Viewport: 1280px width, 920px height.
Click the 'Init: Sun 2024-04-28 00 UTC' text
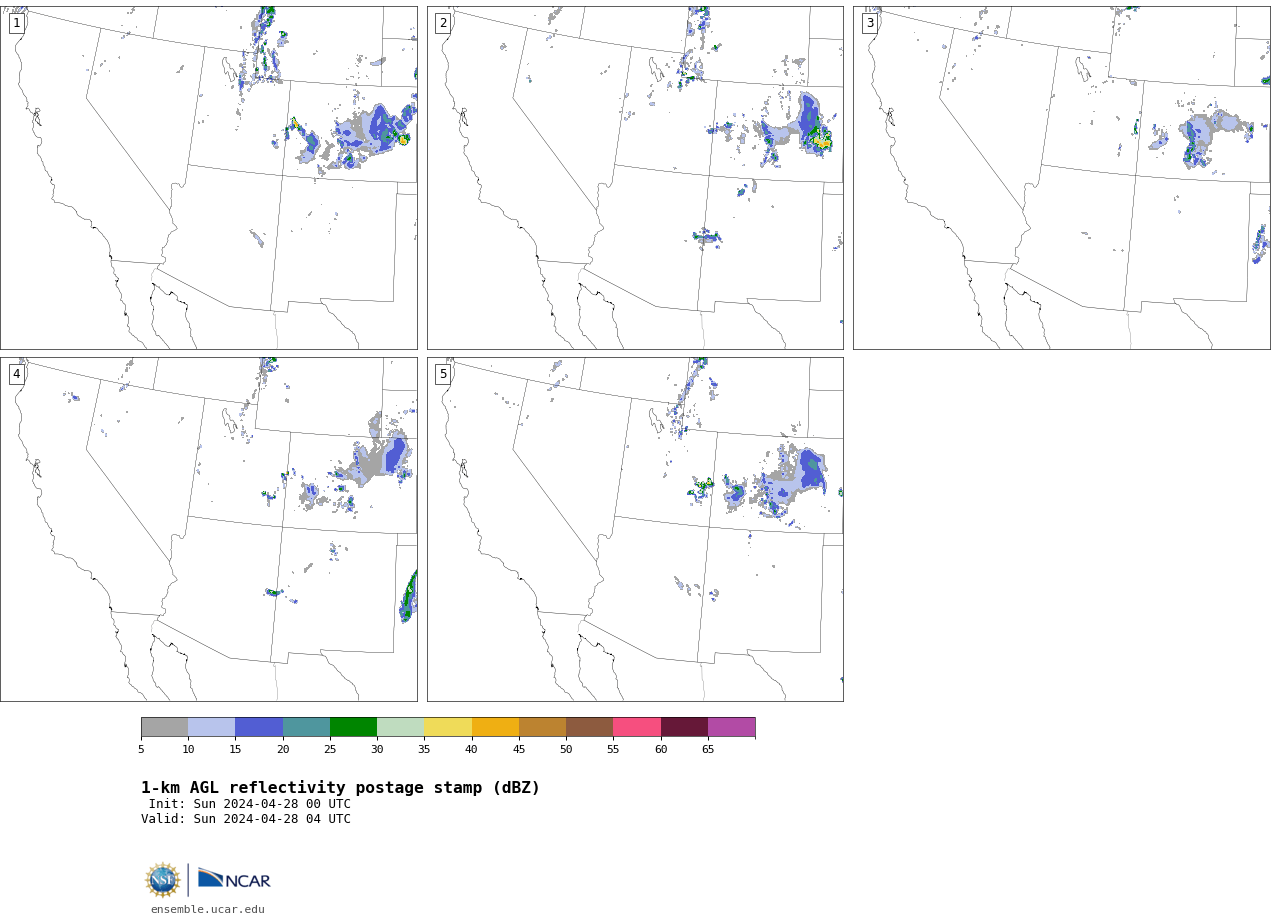[250, 804]
